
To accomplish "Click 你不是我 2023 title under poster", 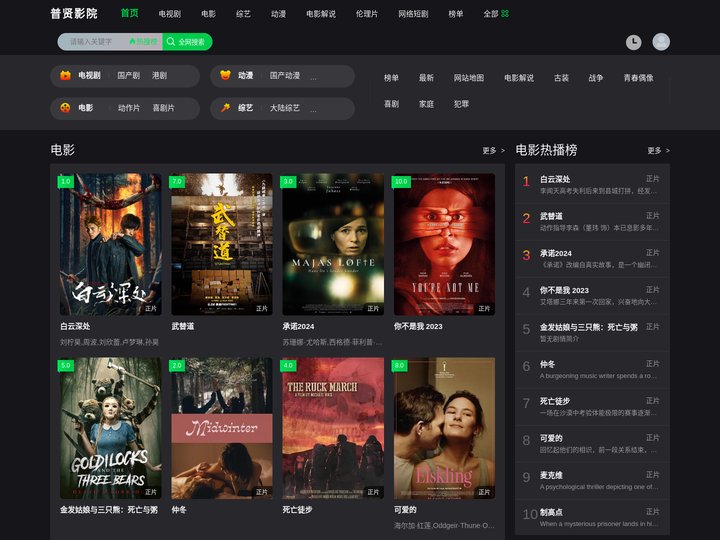I will (x=418, y=326).
